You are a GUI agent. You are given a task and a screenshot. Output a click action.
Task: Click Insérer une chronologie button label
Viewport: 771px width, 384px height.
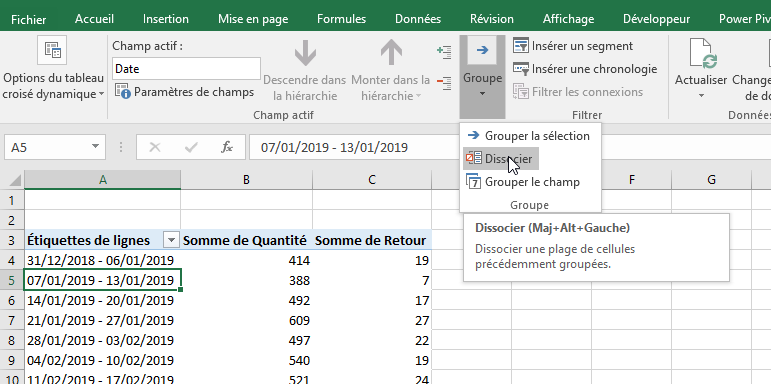[594, 69]
